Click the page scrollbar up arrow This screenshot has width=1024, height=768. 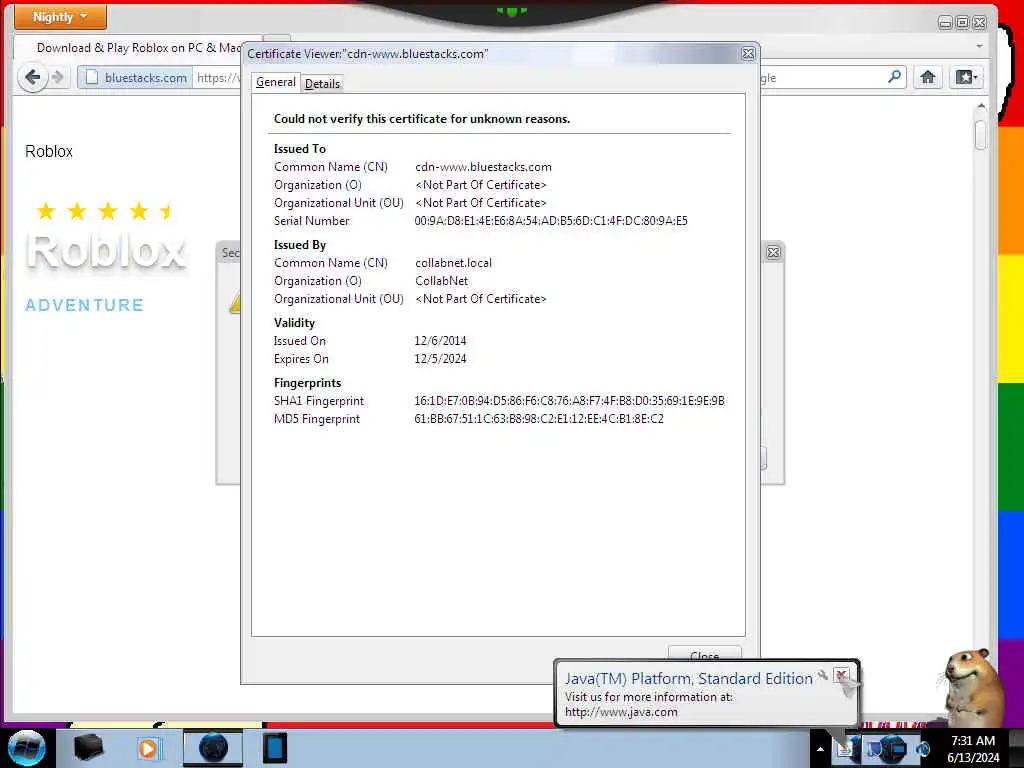pos(980,106)
